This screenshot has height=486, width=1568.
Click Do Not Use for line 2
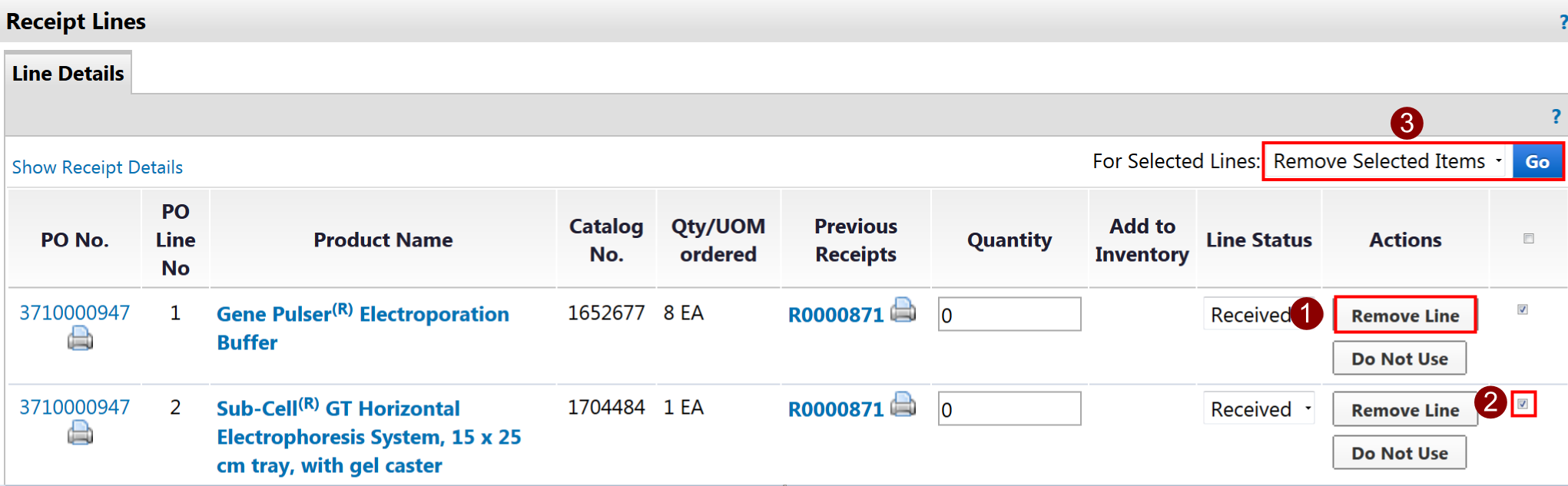coord(1399,453)
